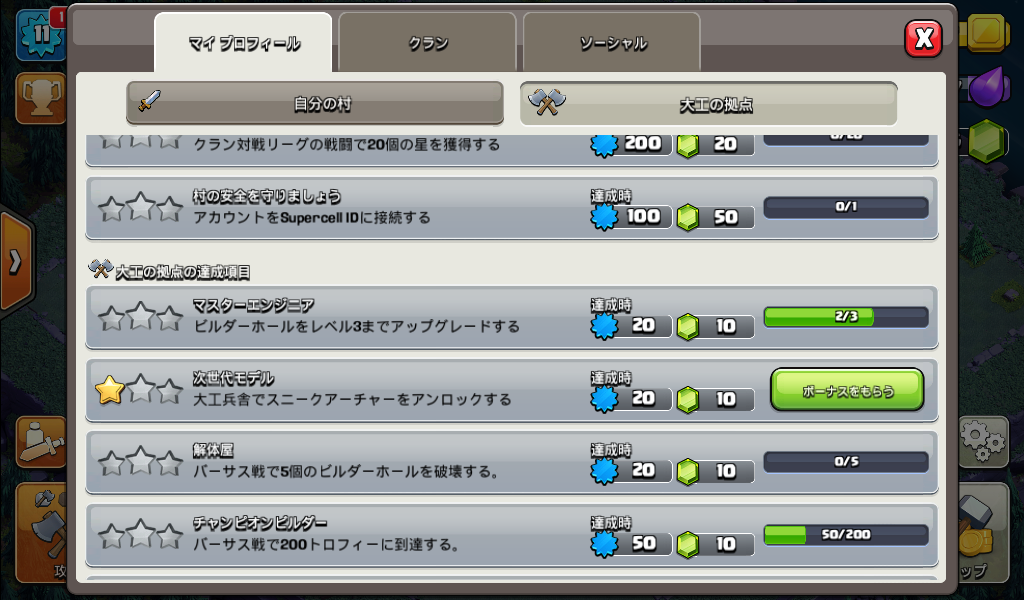Select the マイ プロフィール tab
Viewport: 1024px width, 600px height.
(x=244, y=43)
